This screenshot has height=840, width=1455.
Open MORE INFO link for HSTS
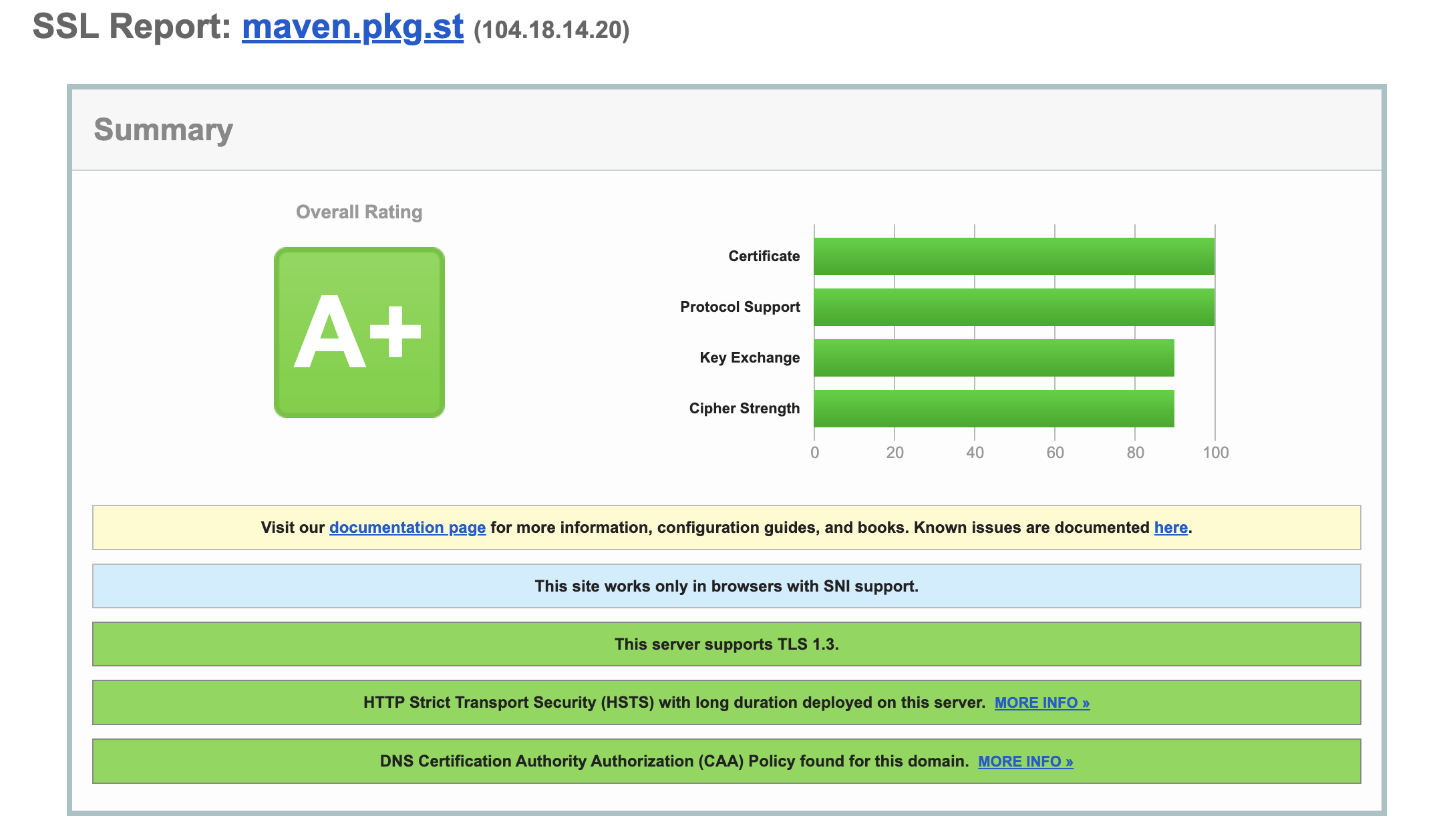coord(1041,703)
